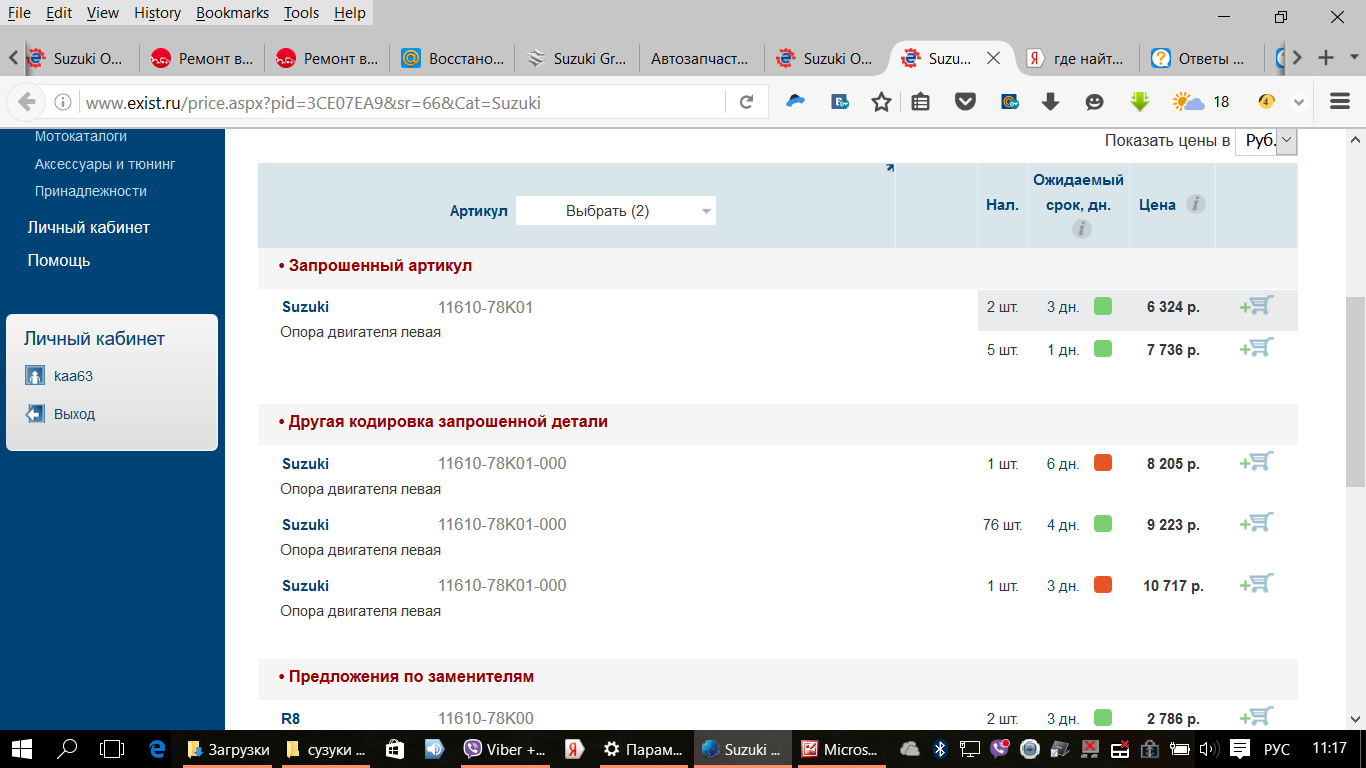Add 8 205 р. offer to cart
The height and width of the screenshot is (768, 1366).
(x=1256, y=462)
